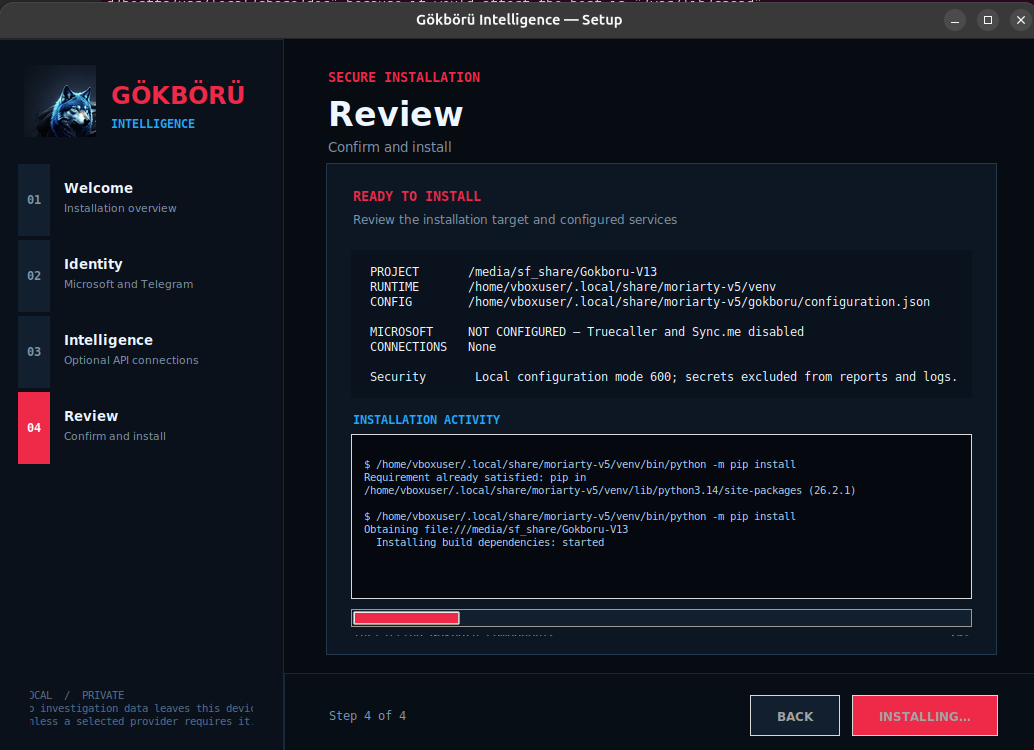Go to the Identity step
Image resolution: width=1034 pixels, height=750 pixels.
142,276
